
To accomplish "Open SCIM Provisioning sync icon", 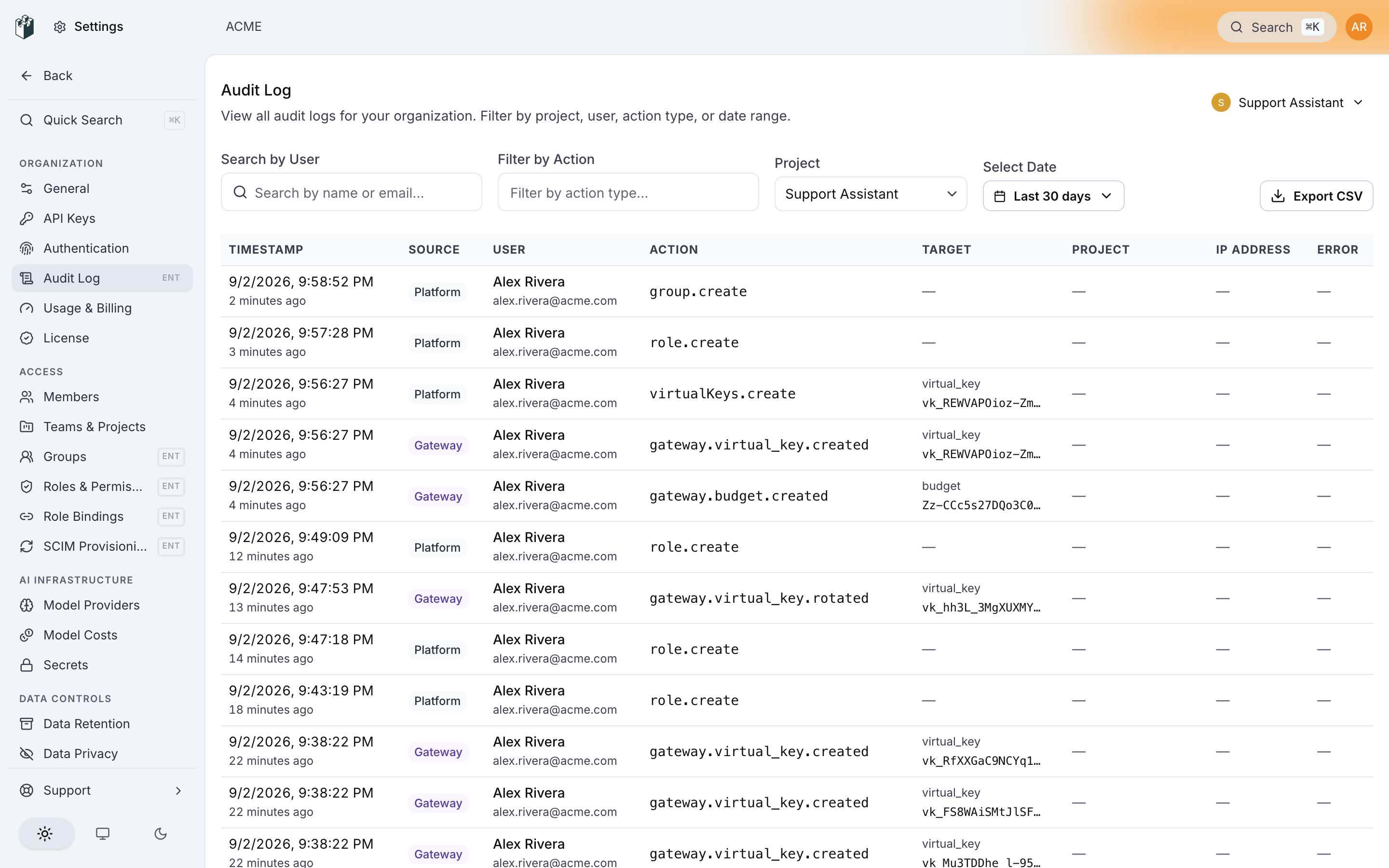I will pos(27,546).
